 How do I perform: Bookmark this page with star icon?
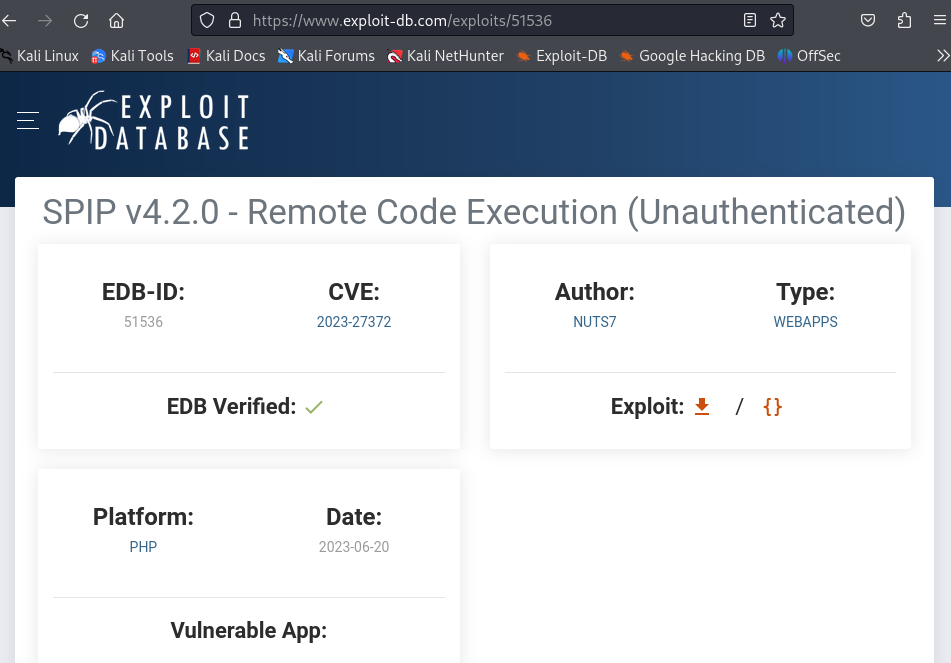coord(778,21)
